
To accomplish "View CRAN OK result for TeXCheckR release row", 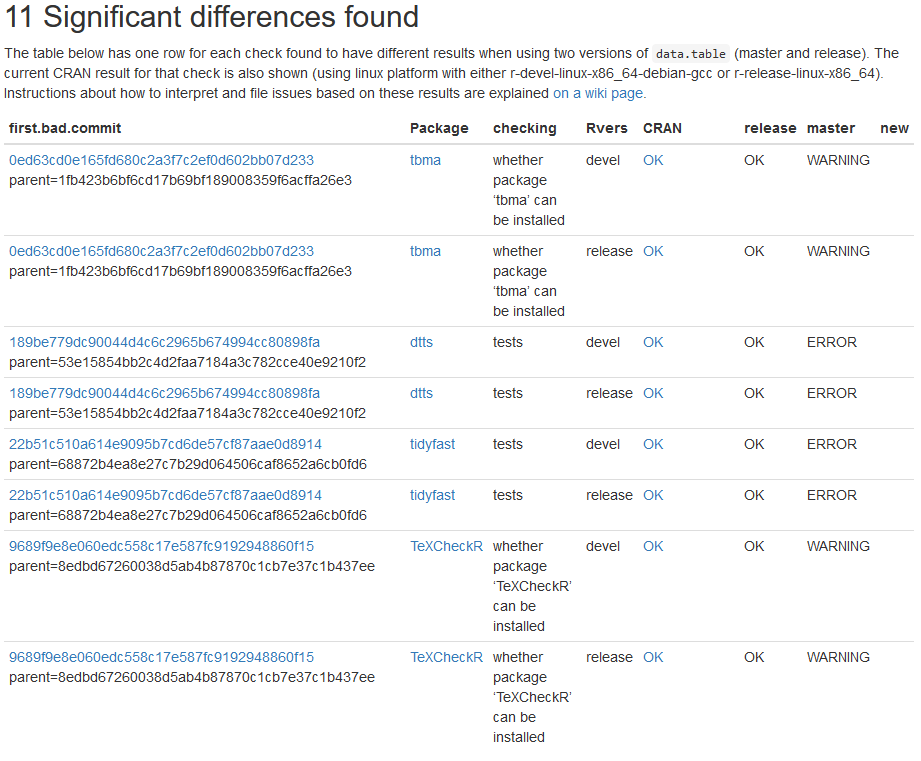I will point(653,657).
